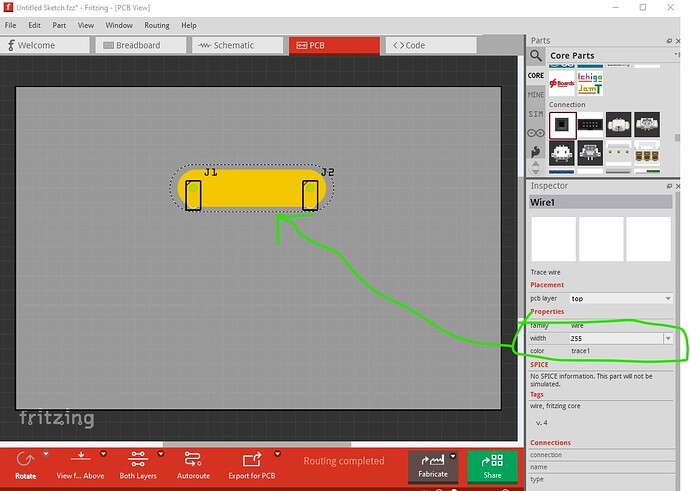Switch to the Welcome tab
This screenshot has height=491, width=690.
(x=45, y=45)
